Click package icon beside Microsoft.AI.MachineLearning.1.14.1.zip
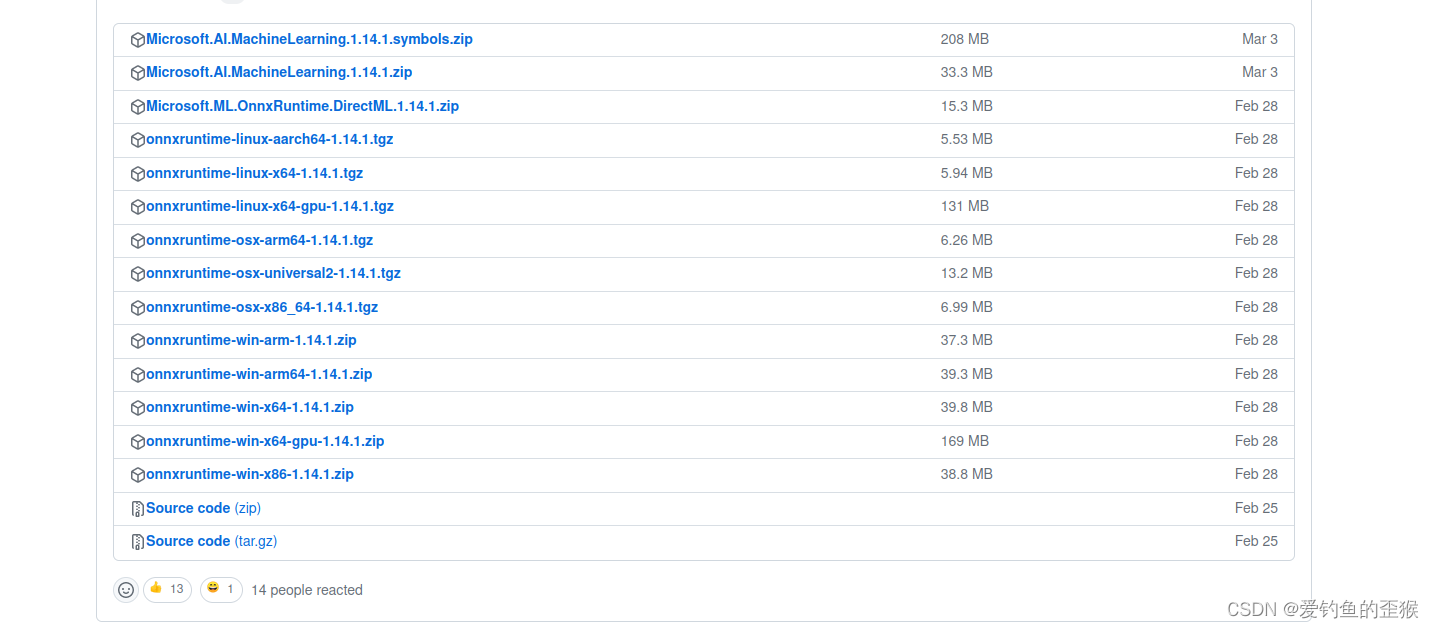The height and width of the screenshot is (628, 1434). [x=138, y=73]
